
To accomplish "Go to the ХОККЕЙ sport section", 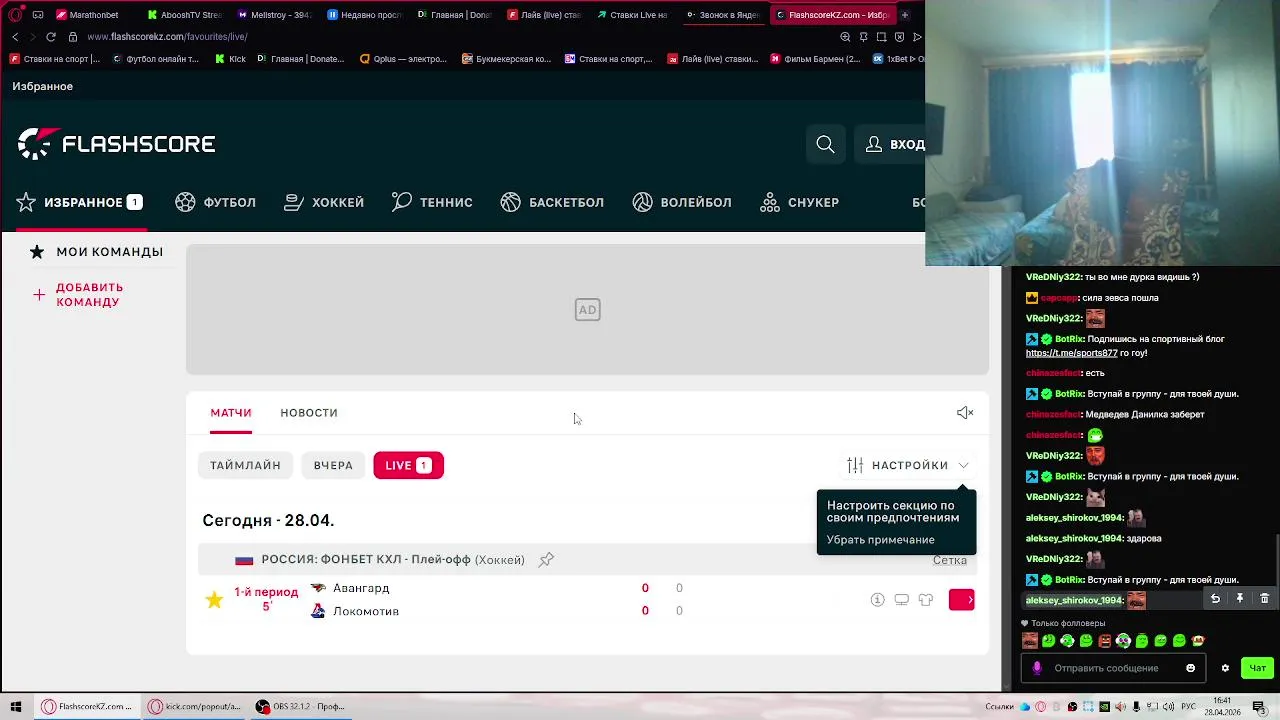I will [x=324, y=202].
